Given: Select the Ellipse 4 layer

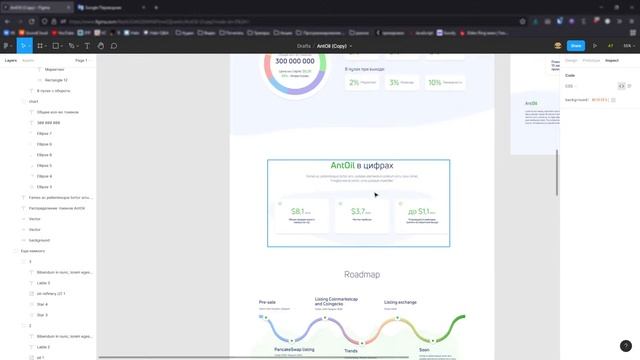Looking at the screenshot, I should pos(44,176).
